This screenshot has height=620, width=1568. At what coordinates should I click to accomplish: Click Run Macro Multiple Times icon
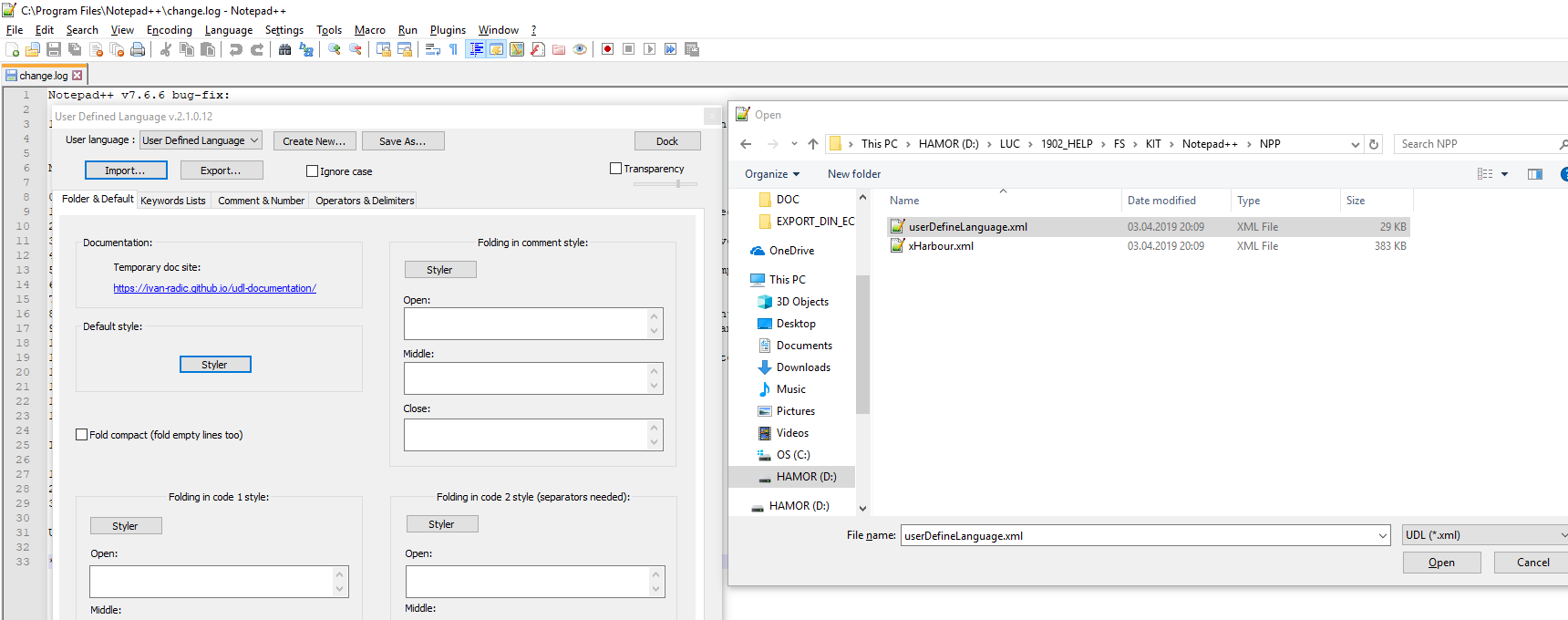point(671,49)
